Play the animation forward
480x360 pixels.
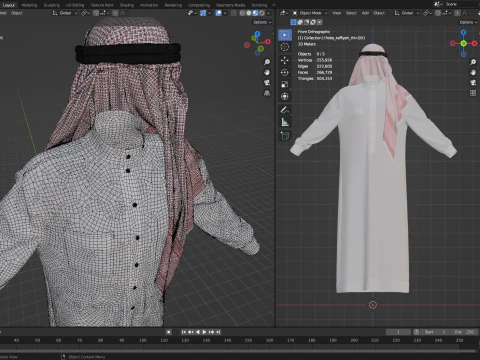(204, 332)
